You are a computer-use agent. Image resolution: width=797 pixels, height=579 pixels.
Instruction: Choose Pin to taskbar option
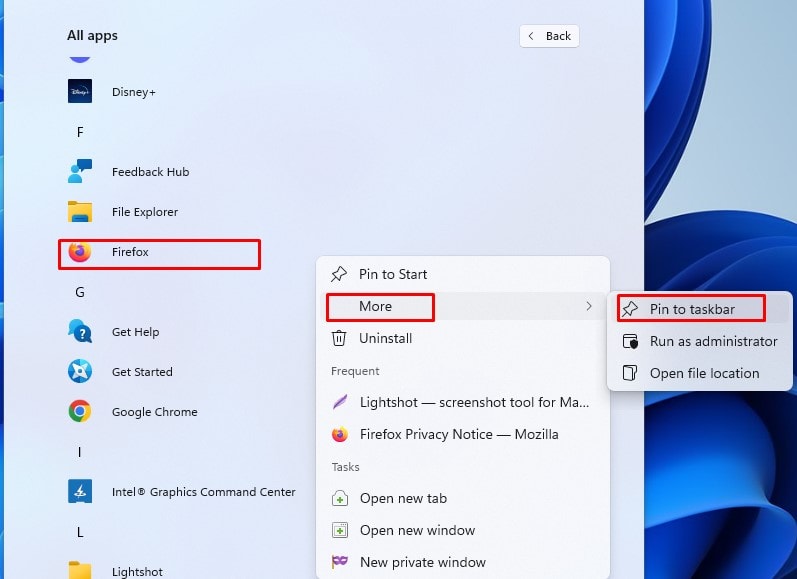pos(691,309)
